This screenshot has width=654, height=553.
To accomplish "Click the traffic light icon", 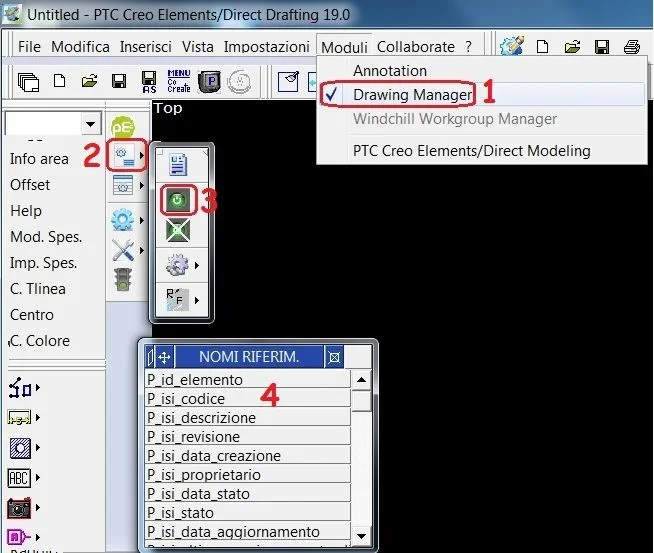I will click(x=123, y=279).
